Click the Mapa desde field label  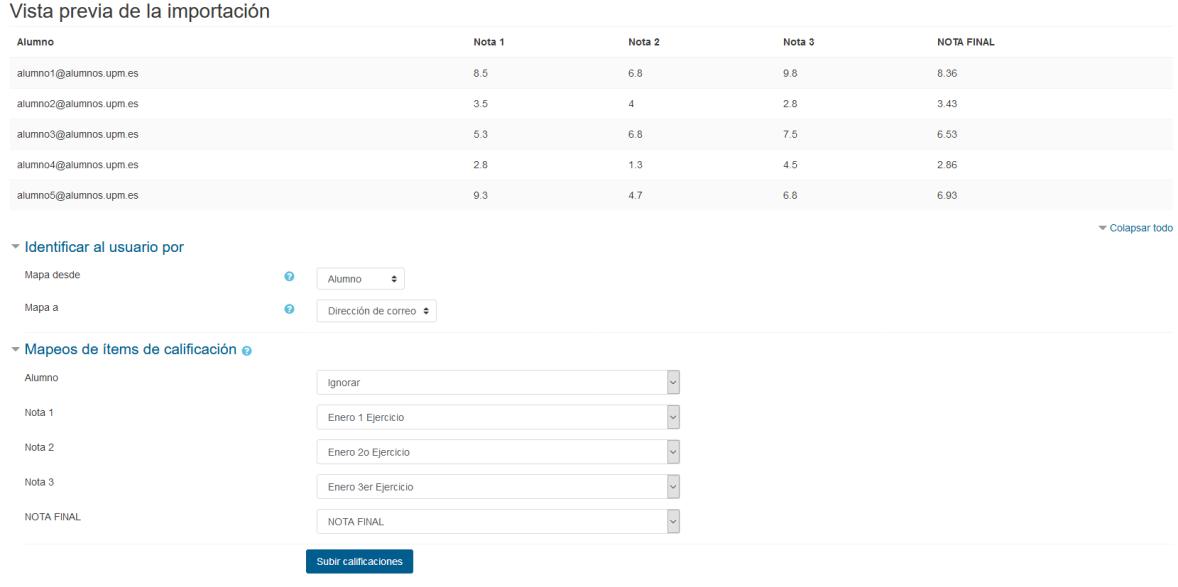coord(52,275)
